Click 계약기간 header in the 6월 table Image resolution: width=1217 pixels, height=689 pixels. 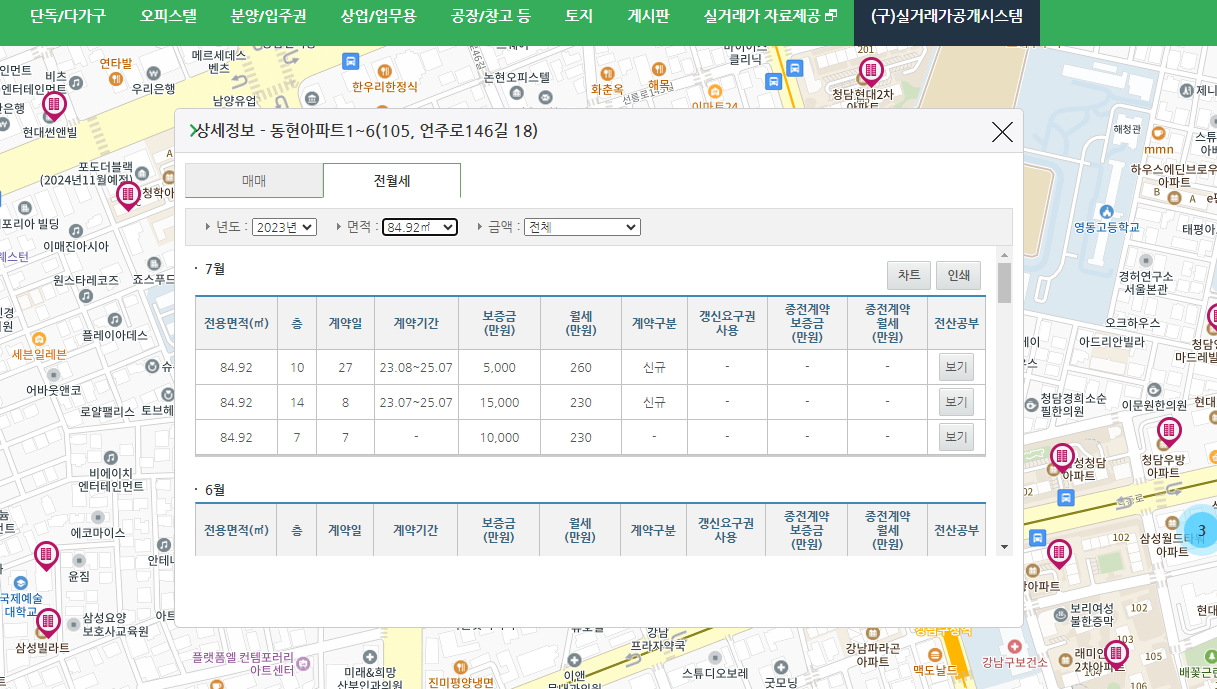click(416, 530)
